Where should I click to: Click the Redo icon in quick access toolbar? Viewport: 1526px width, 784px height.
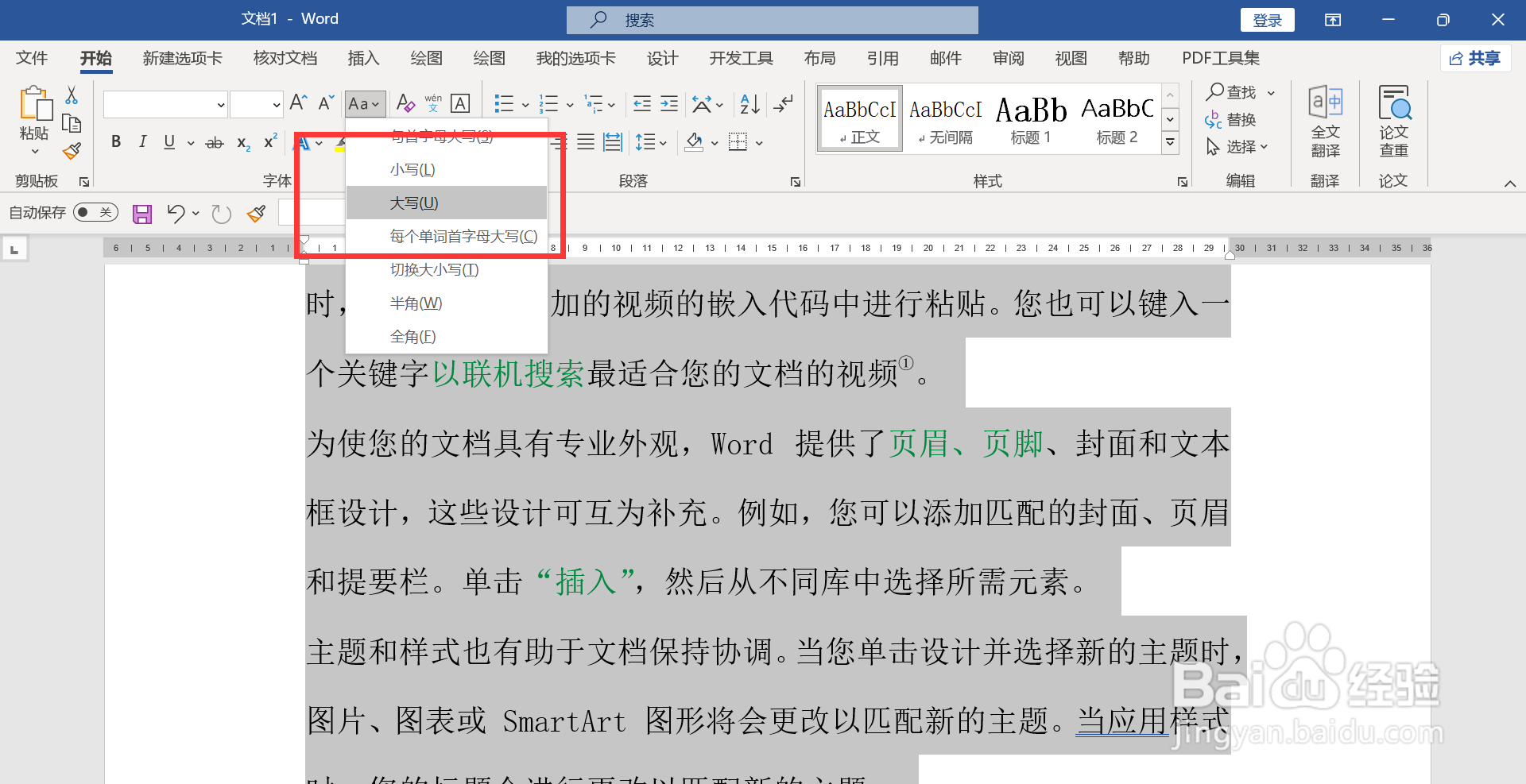(x=222, y=214)
